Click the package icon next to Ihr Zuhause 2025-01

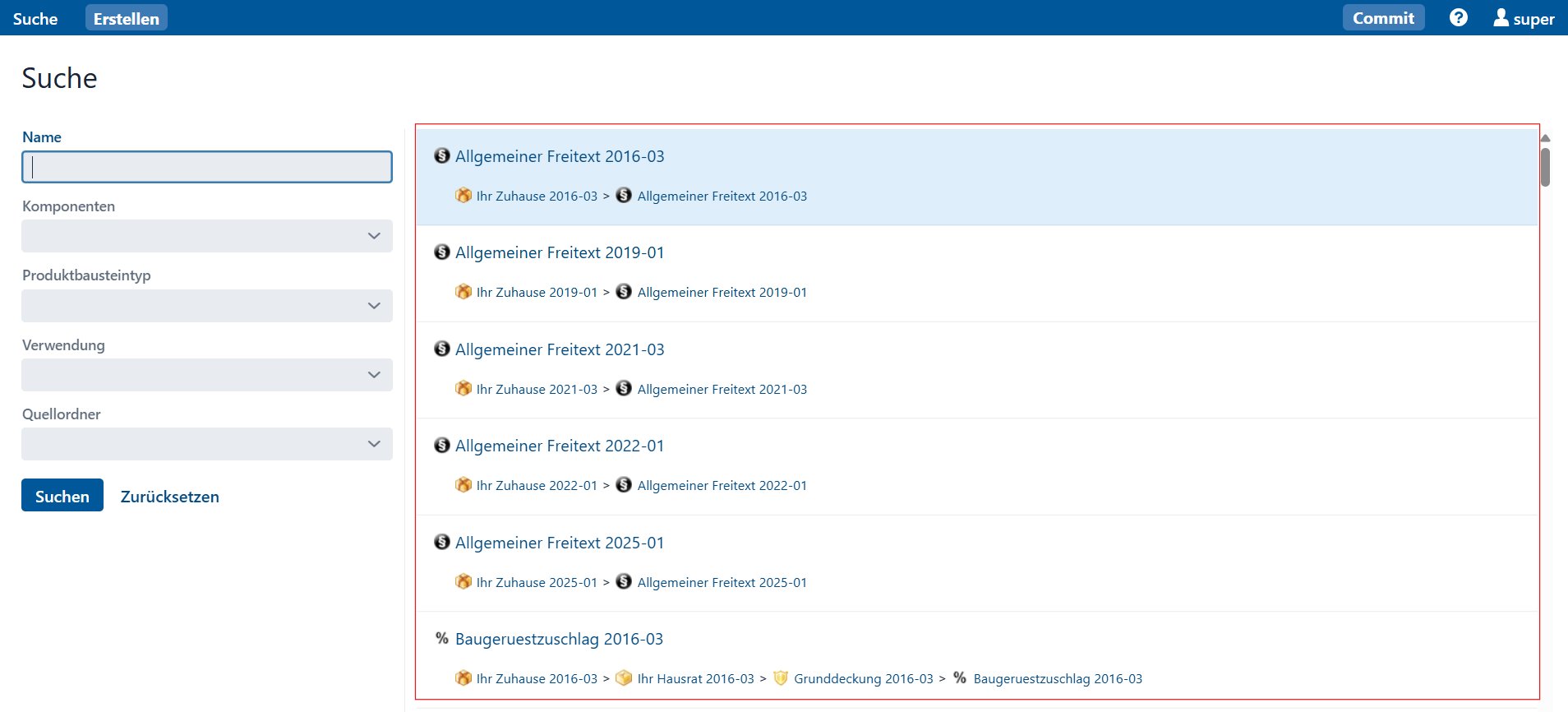(463, 582)
